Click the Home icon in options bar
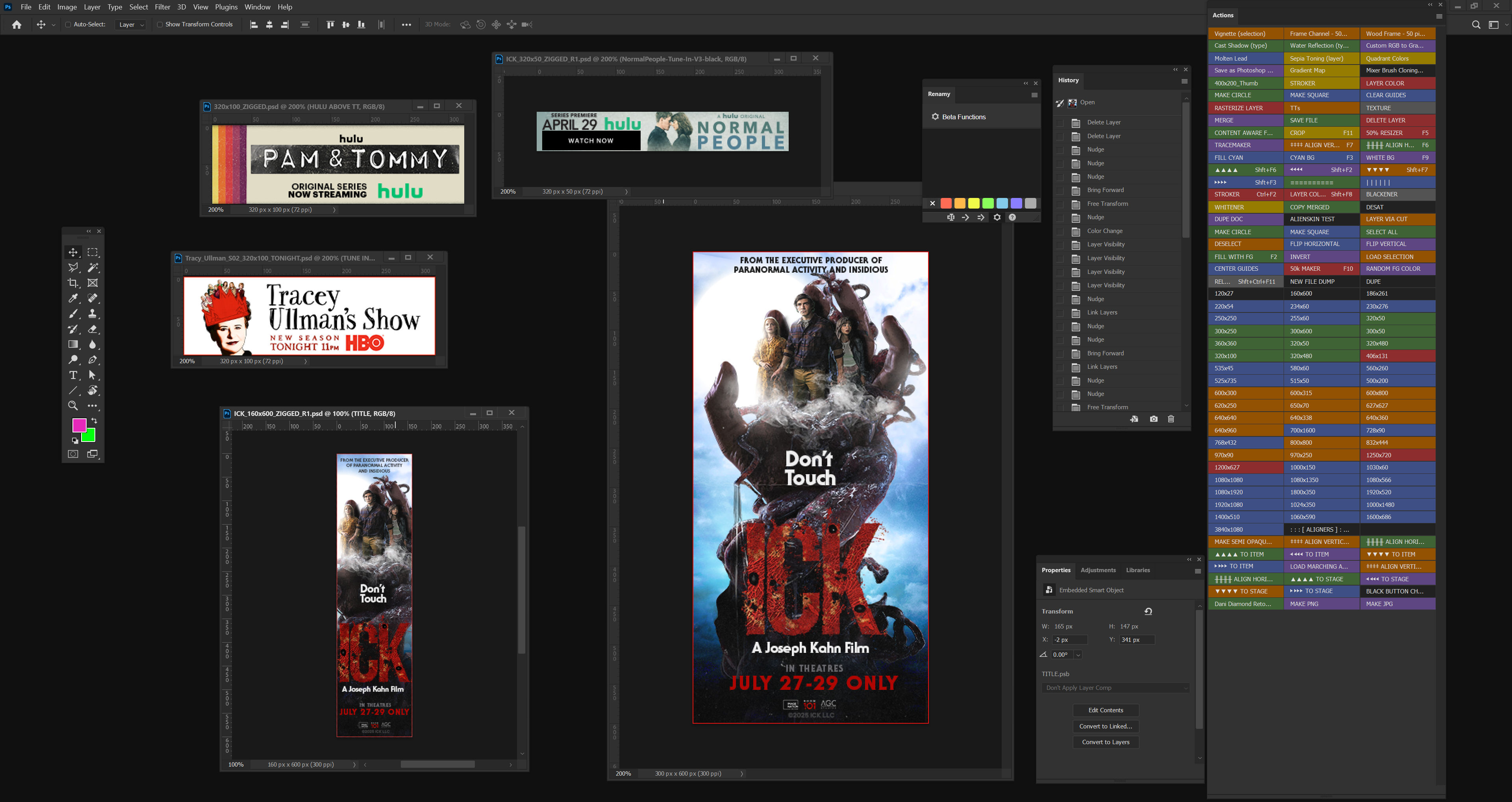Image resolution: width=1512 pixels, height=802 pixels. click(17, 25)
